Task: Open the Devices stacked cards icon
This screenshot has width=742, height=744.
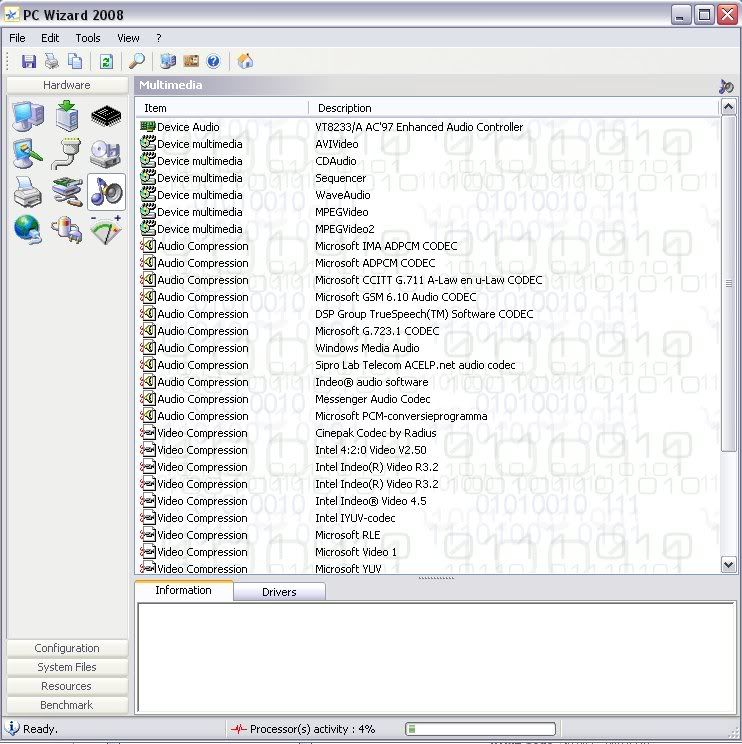Action: coord(67,192)
